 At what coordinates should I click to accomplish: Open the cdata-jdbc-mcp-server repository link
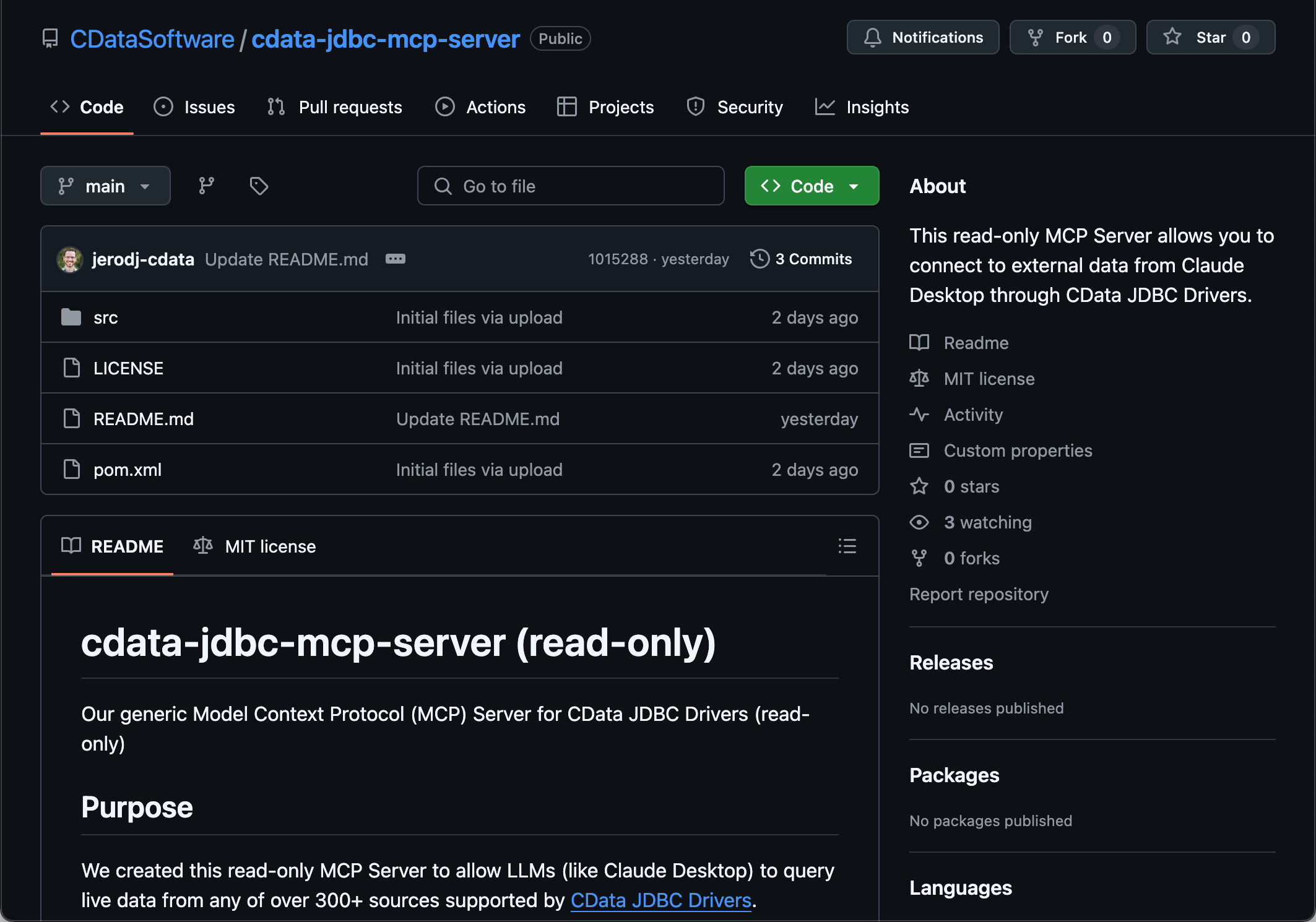point(386,39)
